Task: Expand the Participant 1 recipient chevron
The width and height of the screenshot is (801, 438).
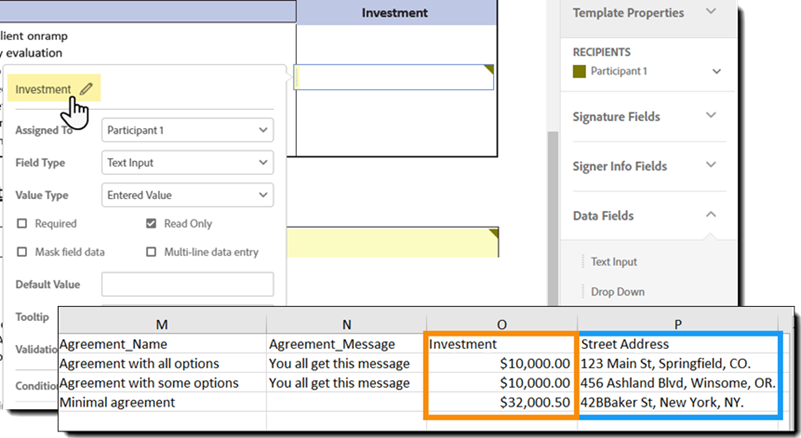Action: tap(717, 72)
